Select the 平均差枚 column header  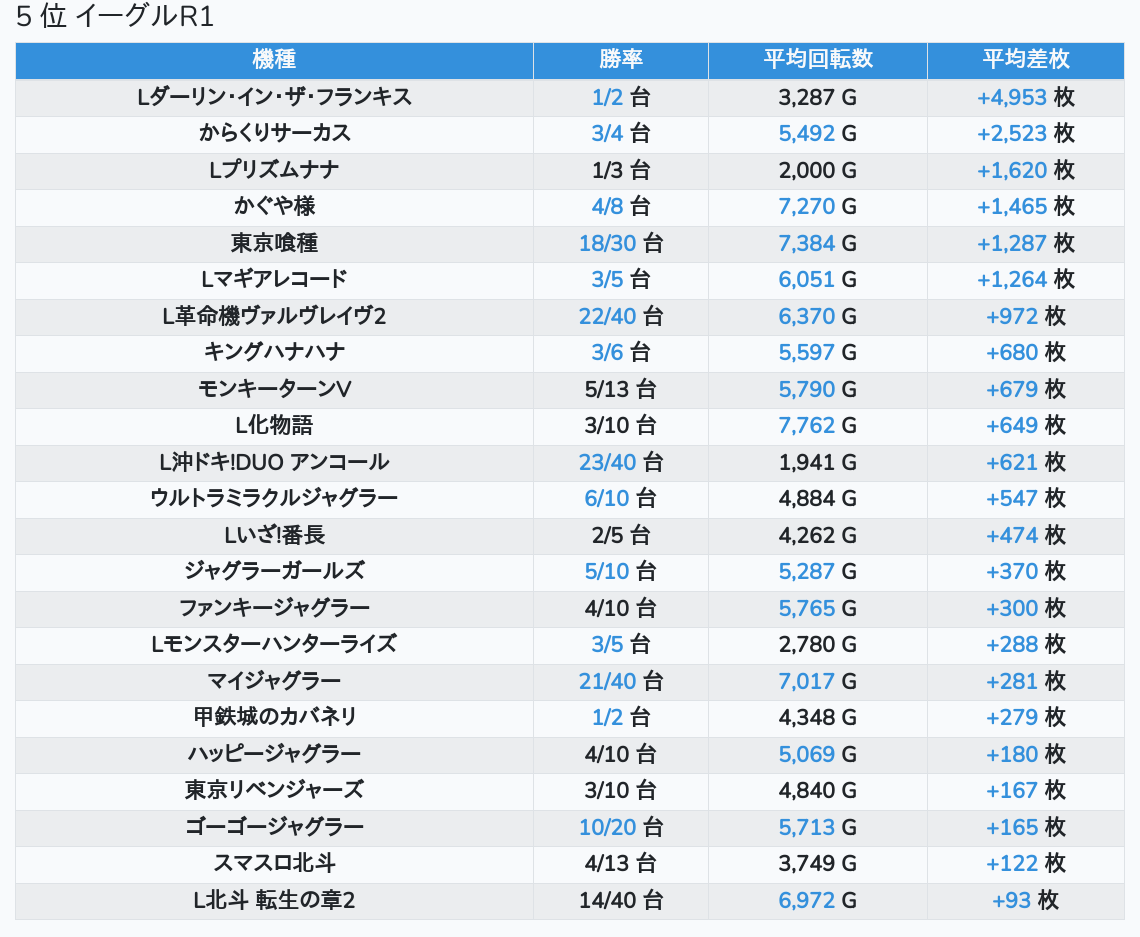pos(1026,60)
